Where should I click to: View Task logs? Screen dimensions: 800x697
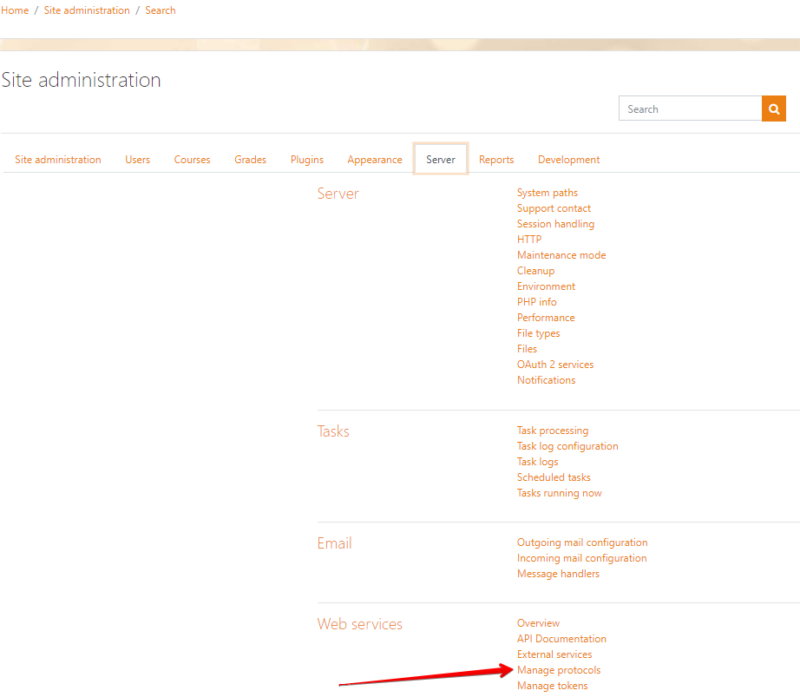[x=537, y=462]
